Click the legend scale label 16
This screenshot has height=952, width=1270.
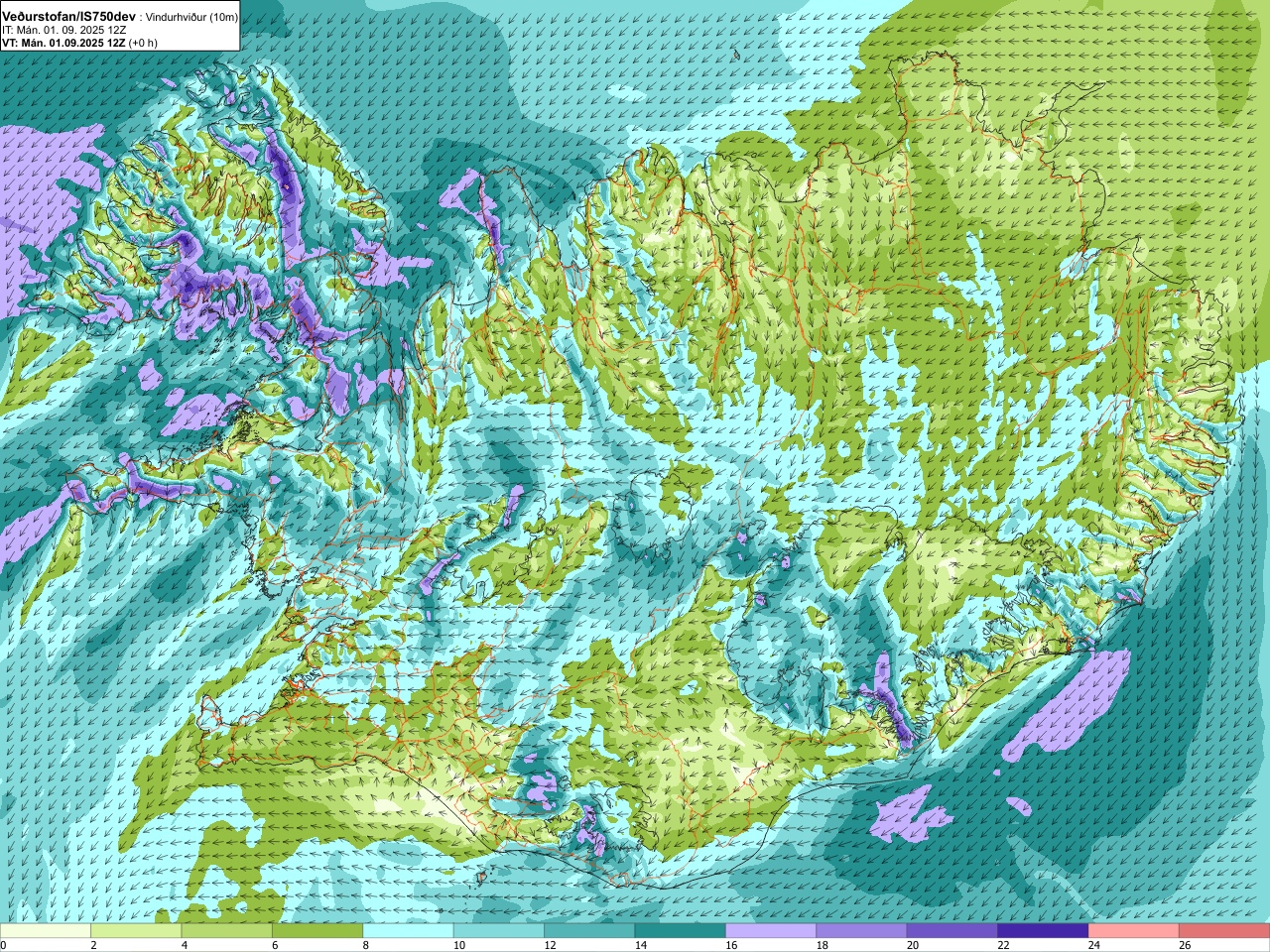coord(731,945)
